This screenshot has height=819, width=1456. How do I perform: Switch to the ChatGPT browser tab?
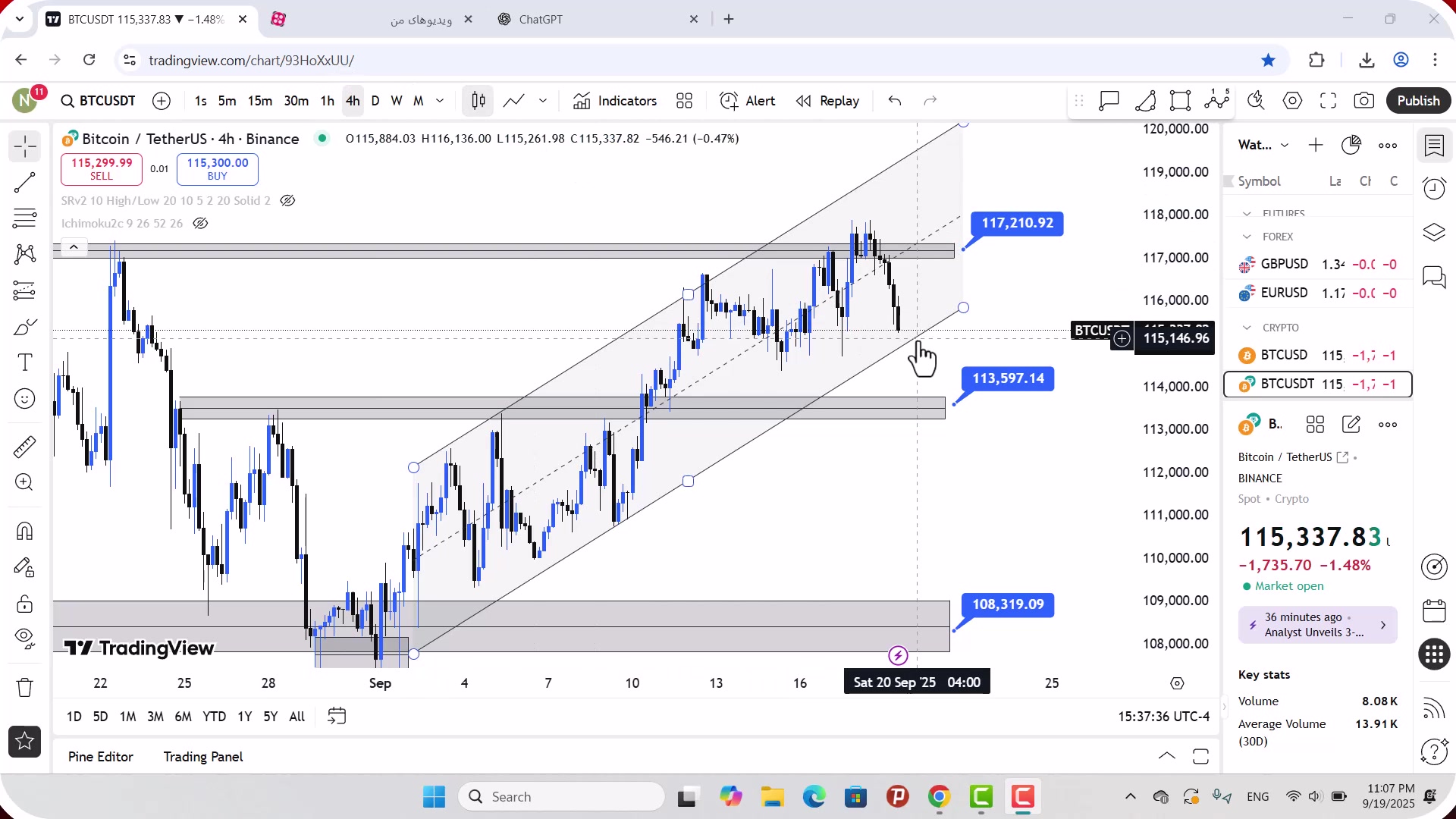(541, 20)
